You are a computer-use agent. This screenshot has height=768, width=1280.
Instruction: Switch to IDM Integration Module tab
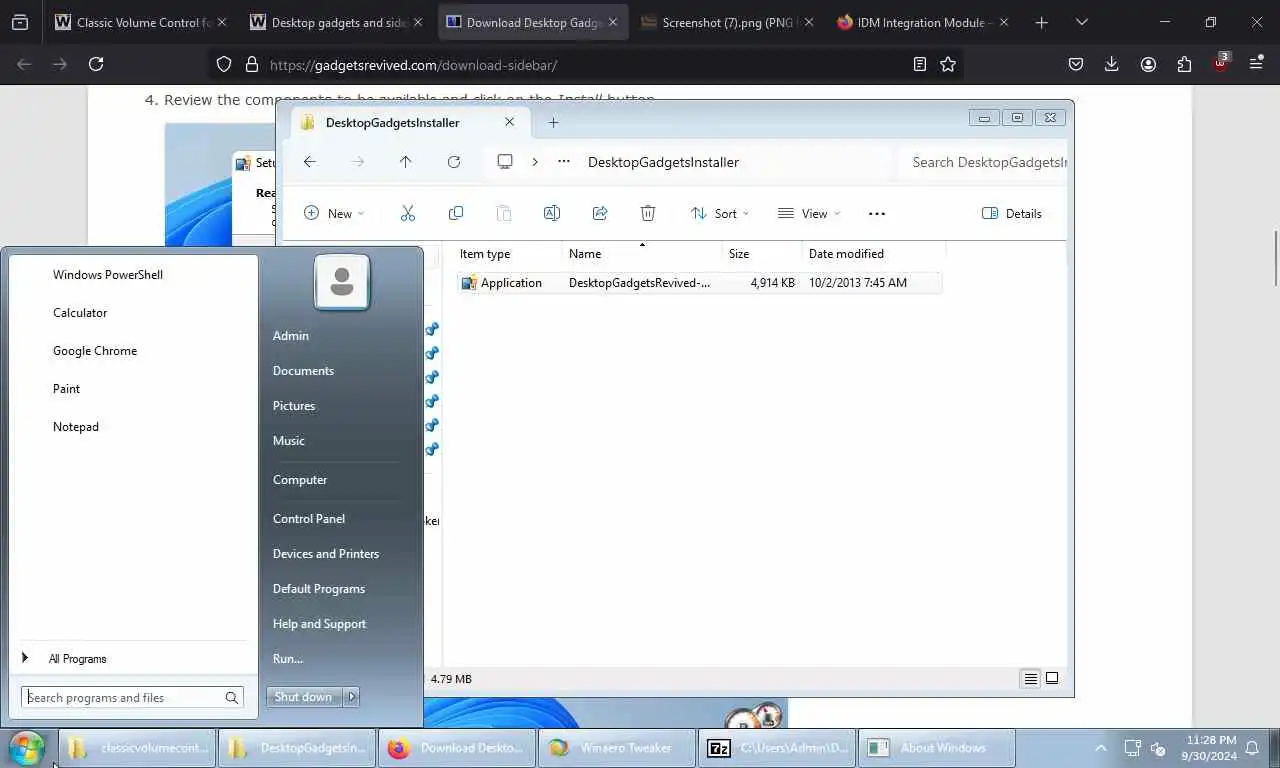click(x=921, y=22)
